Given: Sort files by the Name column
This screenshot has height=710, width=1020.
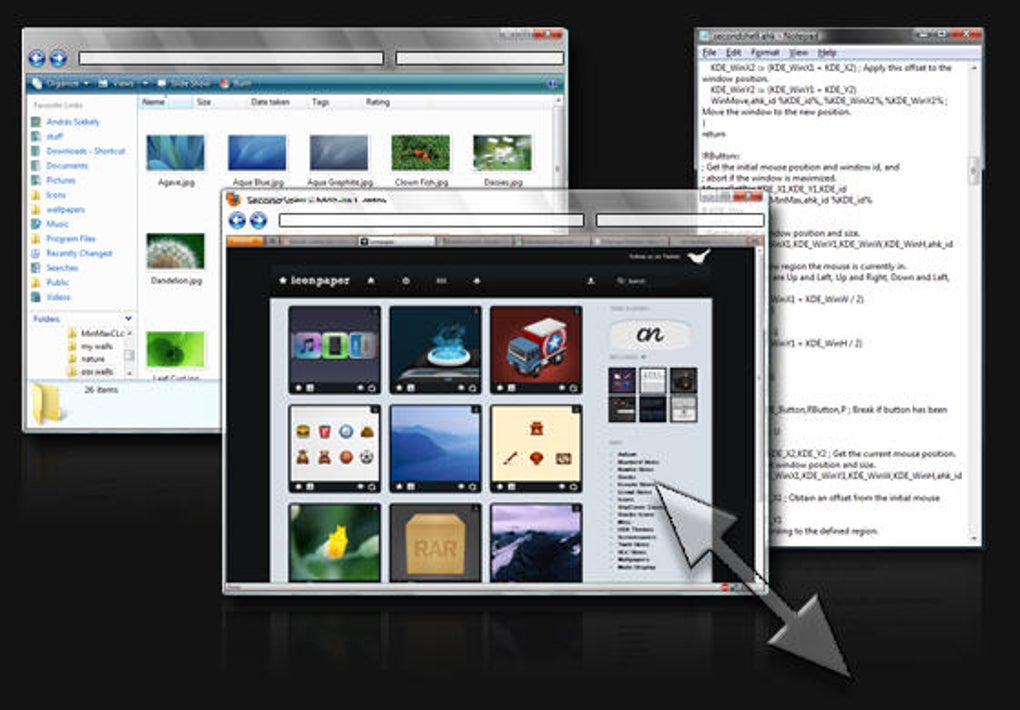Looking at the screenshot, I should pyautogui.click(x=154, y=102).
